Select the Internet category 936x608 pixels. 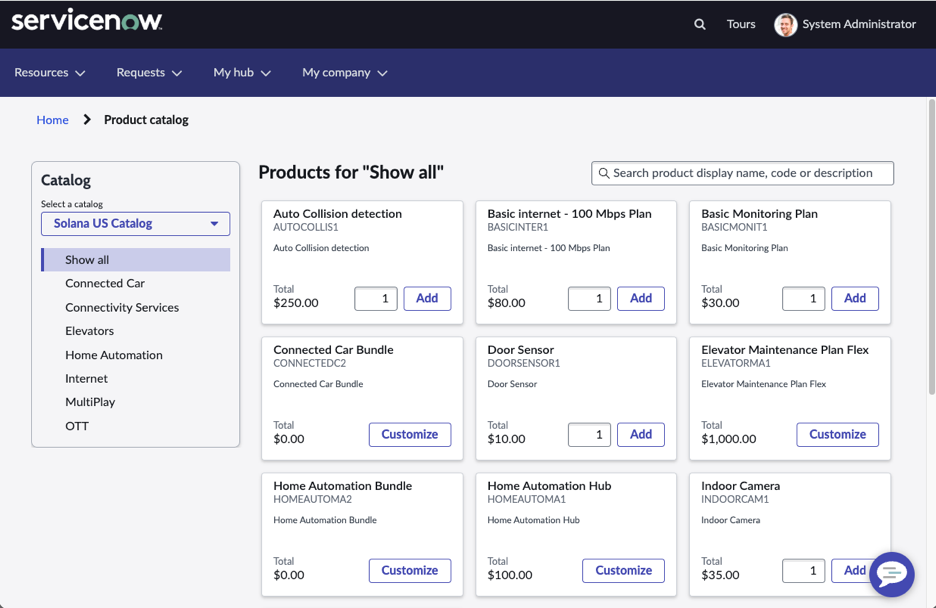tap(87, 378)
